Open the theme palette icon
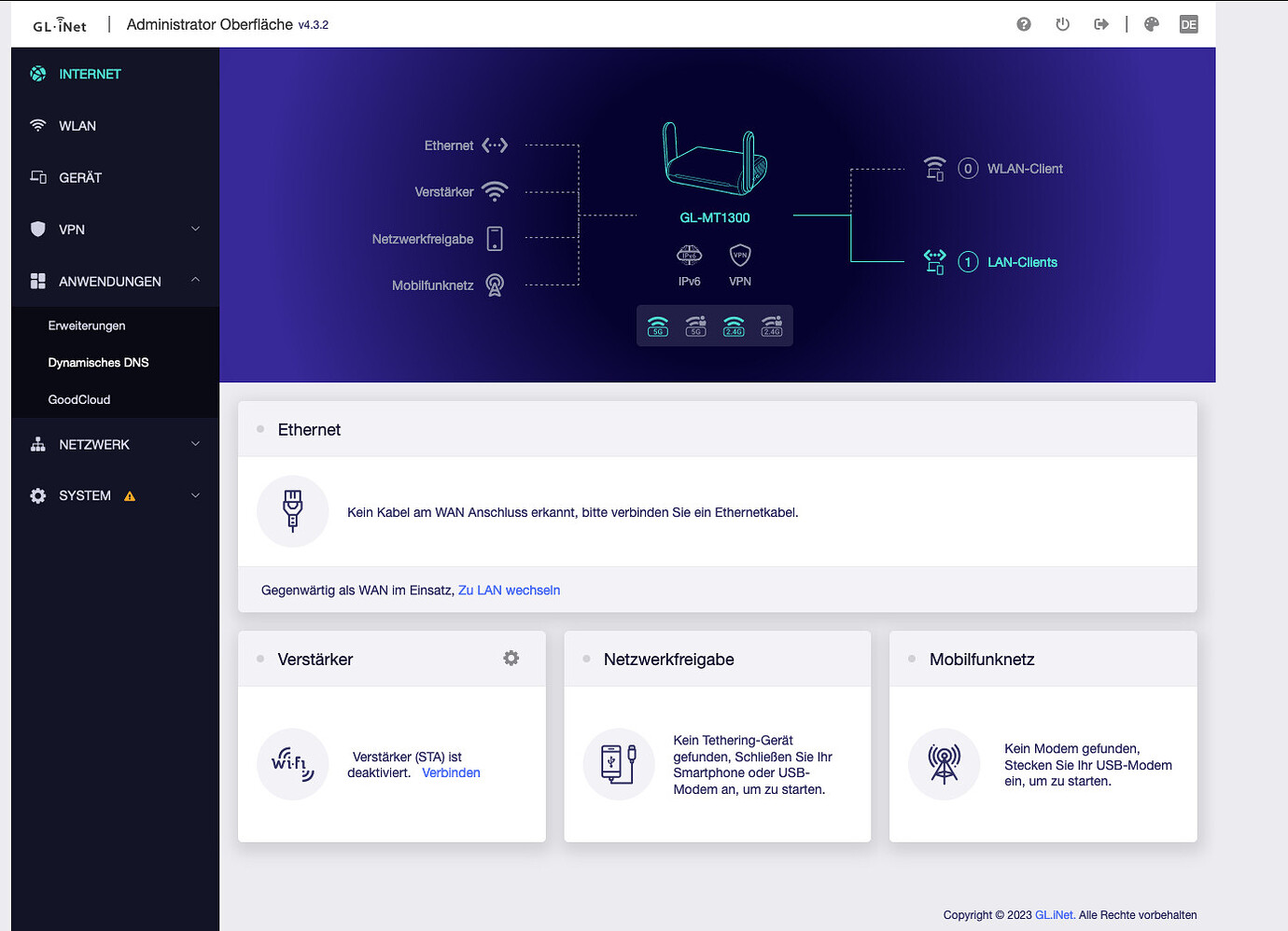This screenshot has height=931, width=1288. click(1152, 24)
